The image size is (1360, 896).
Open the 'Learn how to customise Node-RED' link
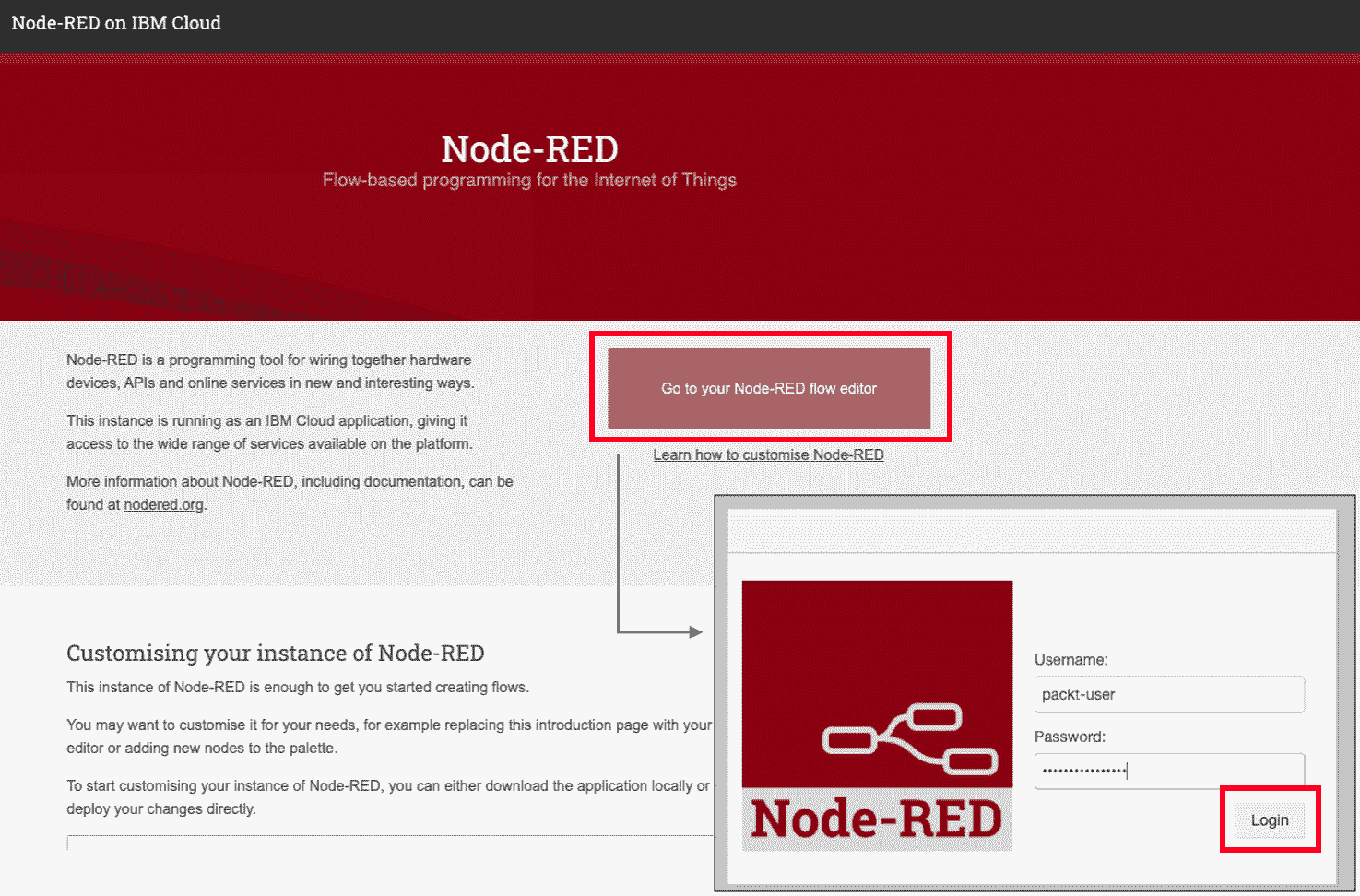pyautogui.click(x=768, y=454)
